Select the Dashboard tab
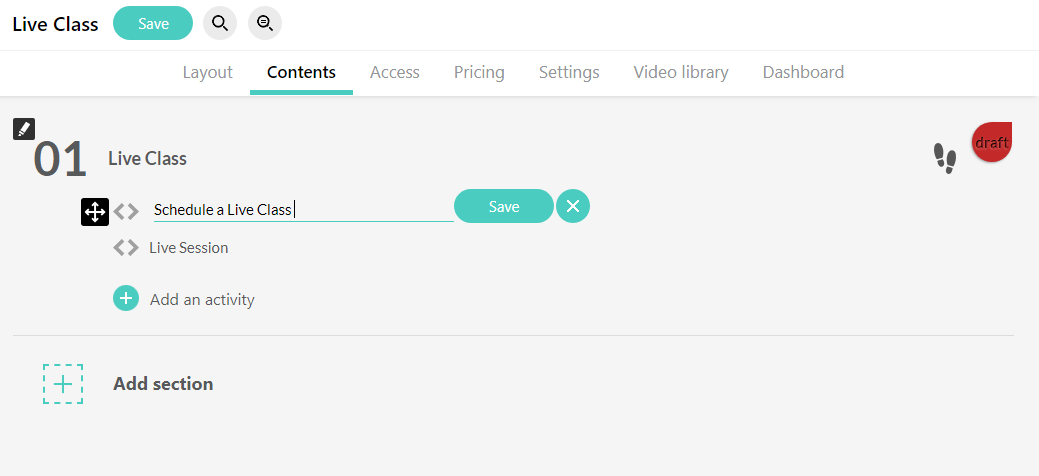 803,72
